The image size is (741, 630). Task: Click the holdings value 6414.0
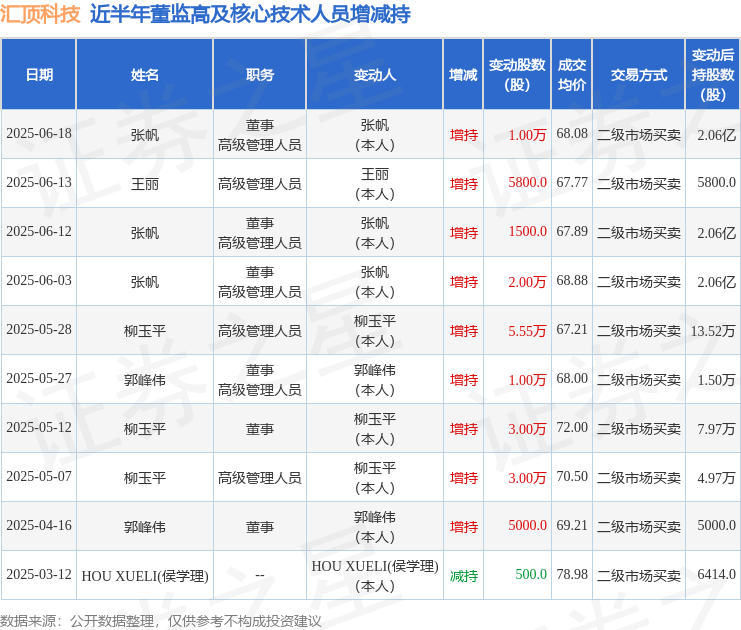tap(716, 574)
